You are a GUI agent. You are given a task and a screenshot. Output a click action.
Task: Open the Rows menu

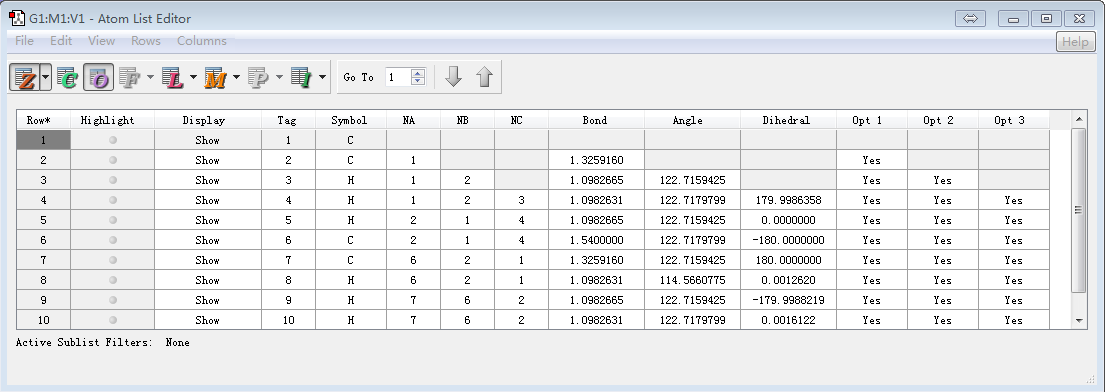point(146,41)
